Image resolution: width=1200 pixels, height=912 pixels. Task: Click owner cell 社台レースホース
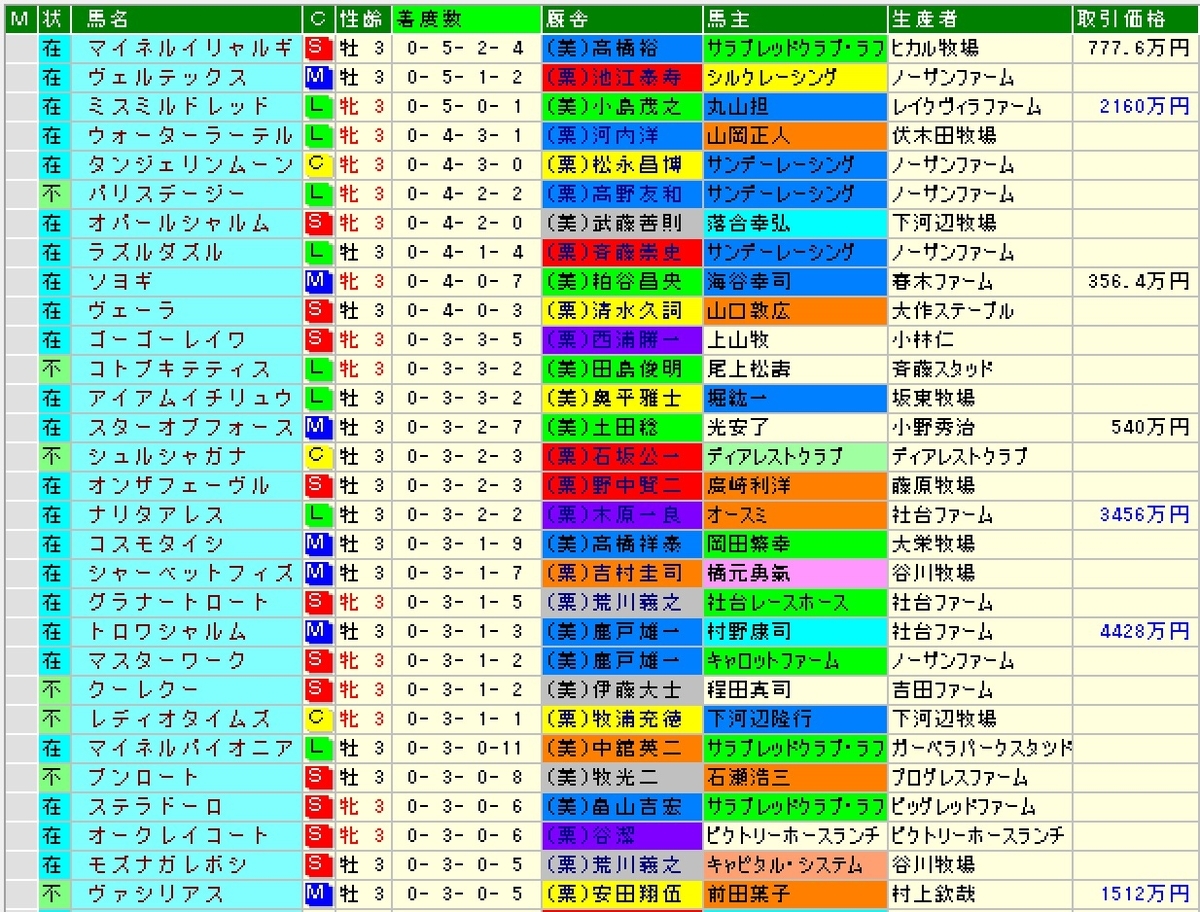pyautogui.click(x=794, y=602)
